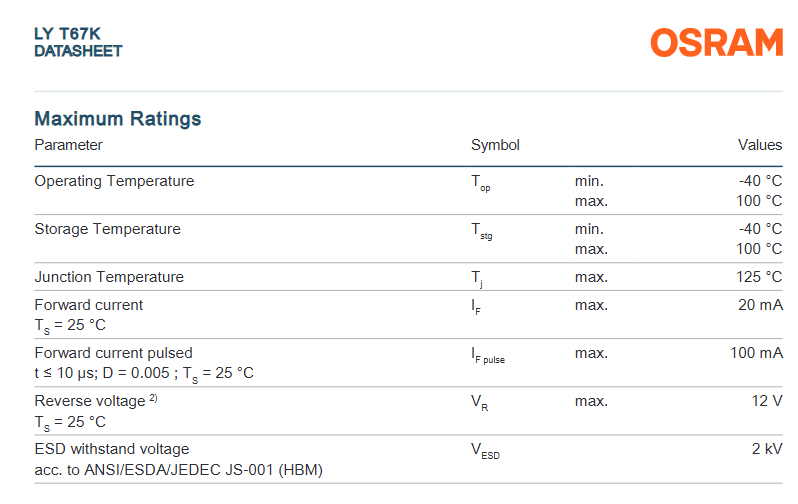Click the ESD withstand voltage parameter
Viewport: 798px width, 504px height.
pyautogui.click(x=111, y=449)
